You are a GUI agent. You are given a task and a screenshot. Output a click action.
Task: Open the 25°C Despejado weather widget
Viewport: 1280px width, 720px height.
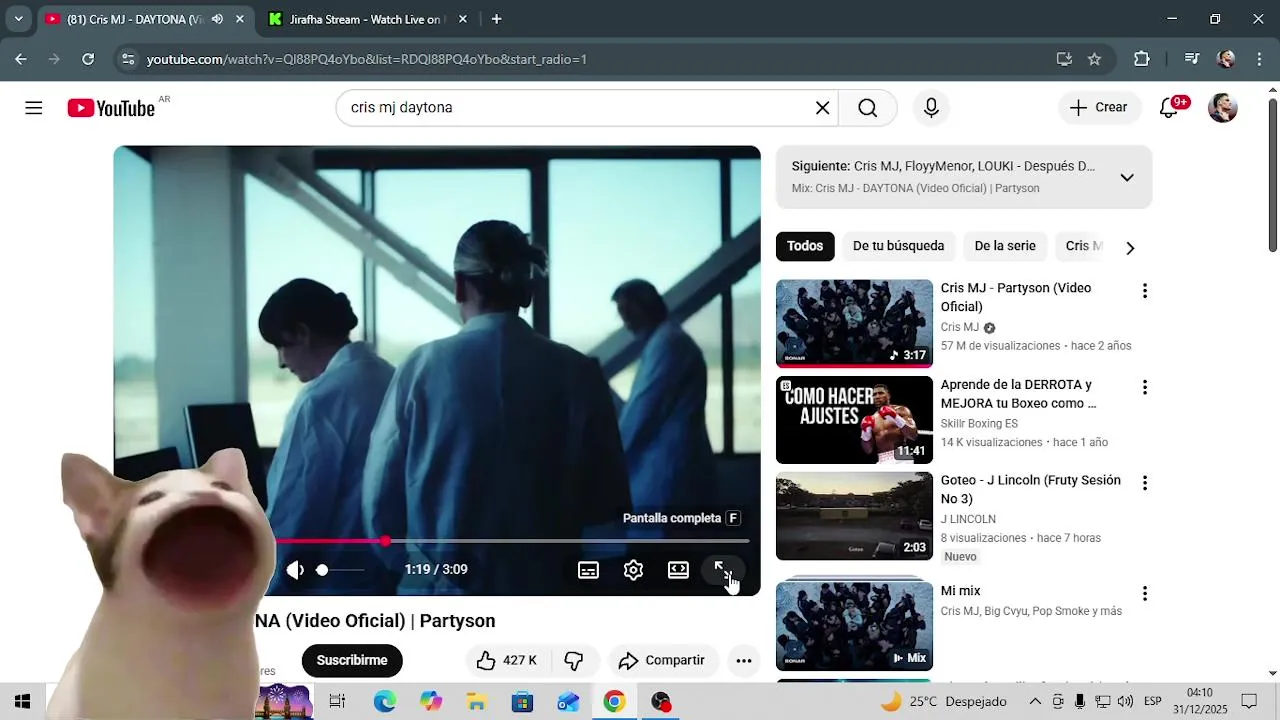(x=942, y=702)
